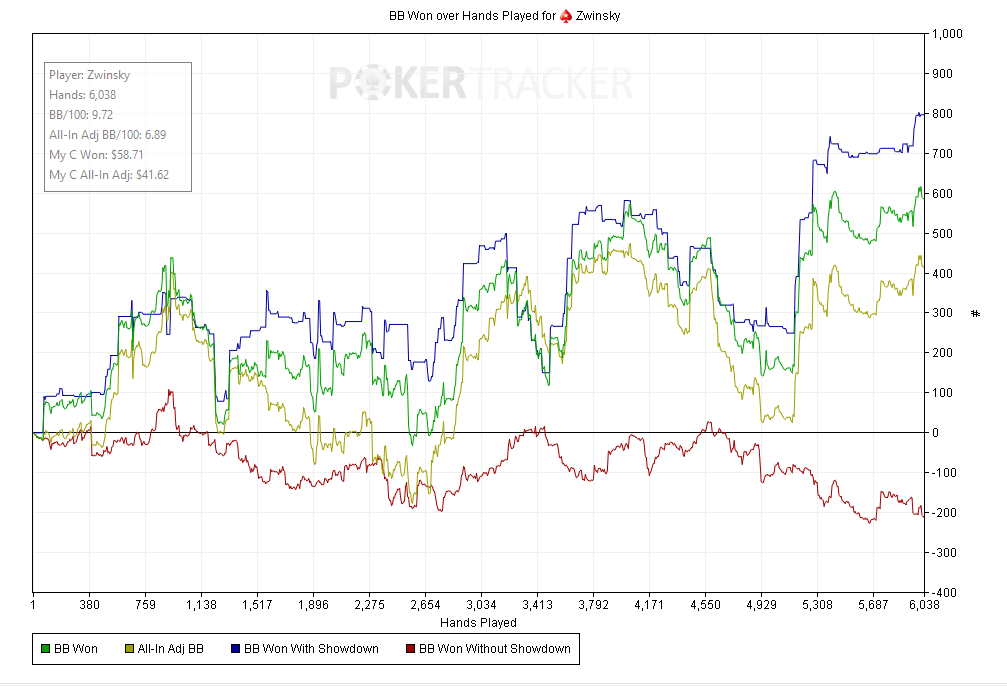Click the y-axis label -400

tap(943, 592)
